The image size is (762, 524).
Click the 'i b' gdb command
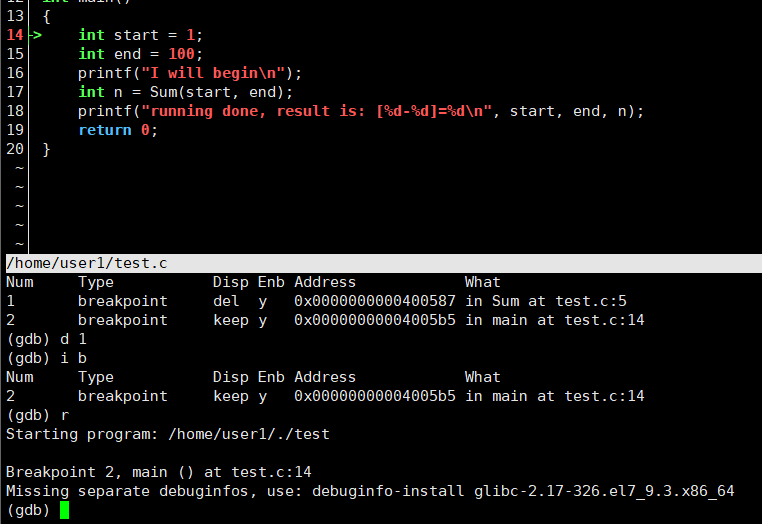pos(73,358)
